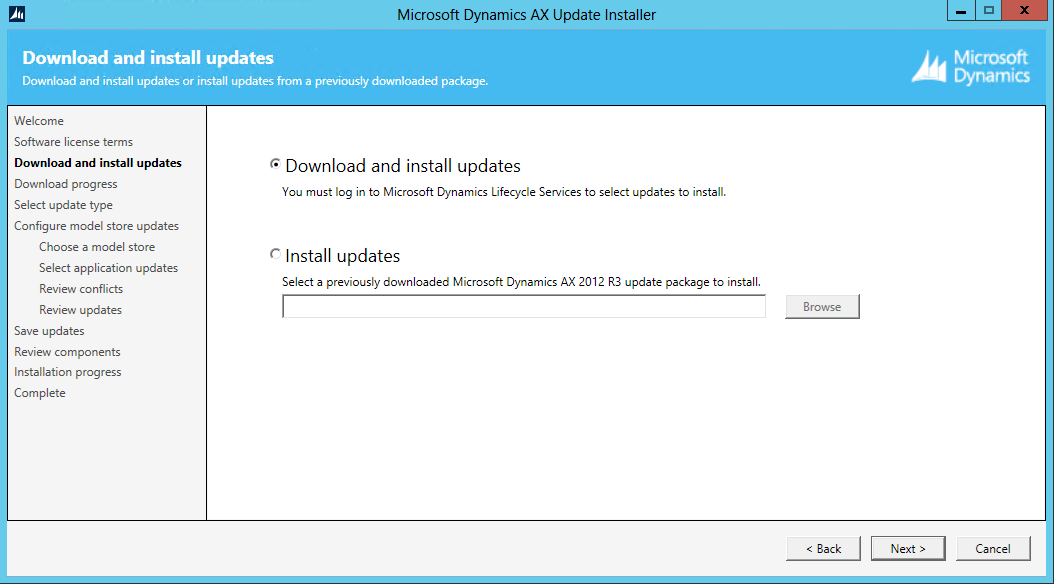The width and height of the screenshot is (1056, 587).
Task: Cancel the update installer
Action: pyautogui.click(x=993, y=549)
